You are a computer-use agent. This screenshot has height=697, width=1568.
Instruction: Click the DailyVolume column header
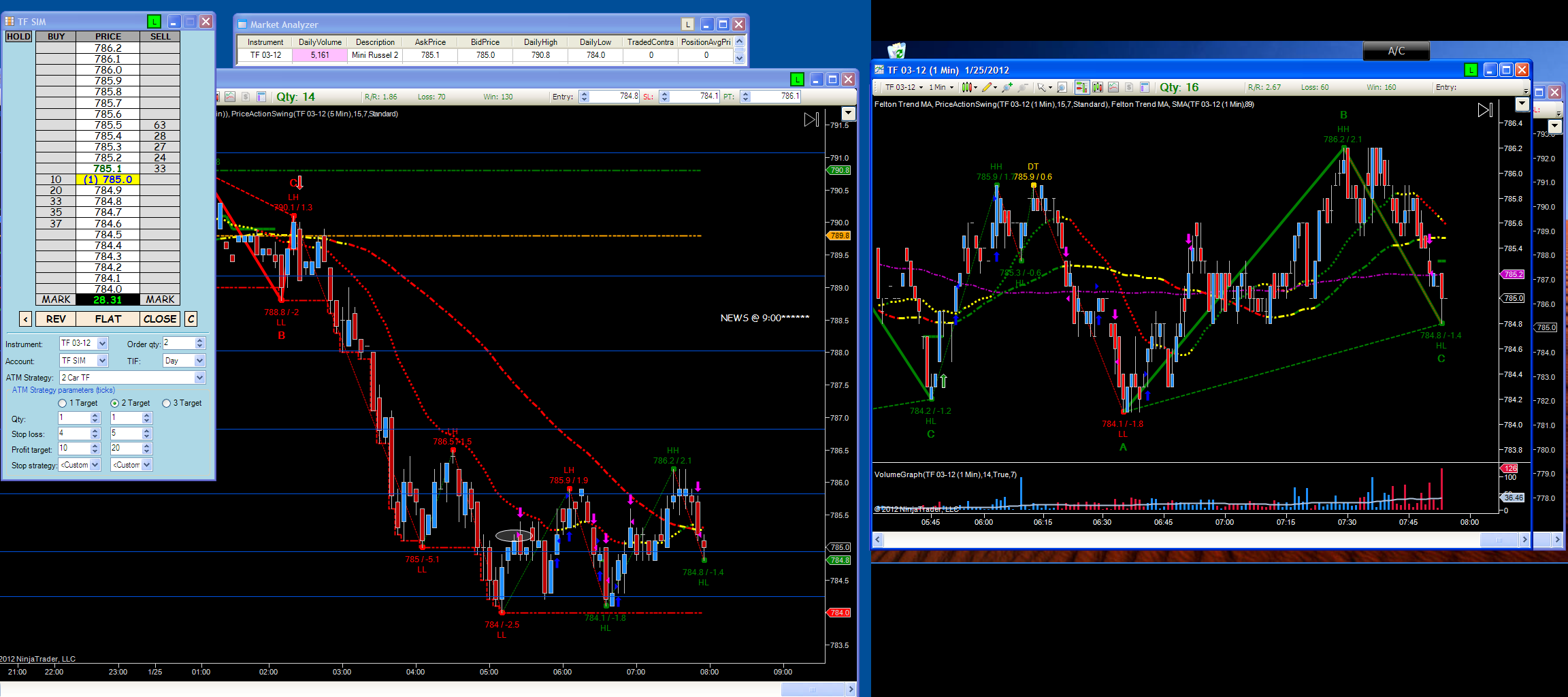320,42
